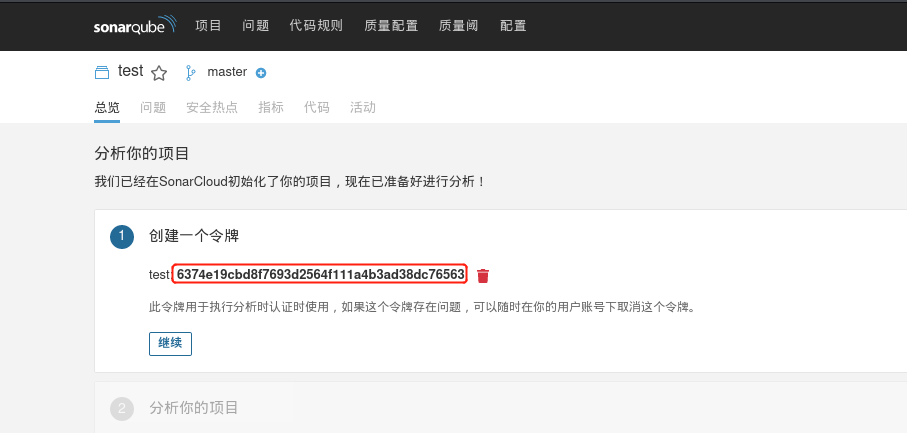907x433 pixels.
Task: Open 质量阈 in the top navigation
Action: (x=459, y=25)
